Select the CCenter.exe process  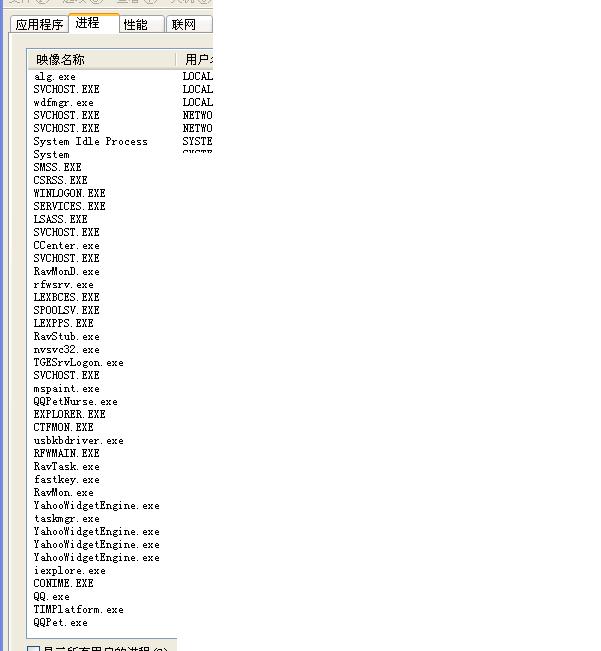[x=66, y=245]
